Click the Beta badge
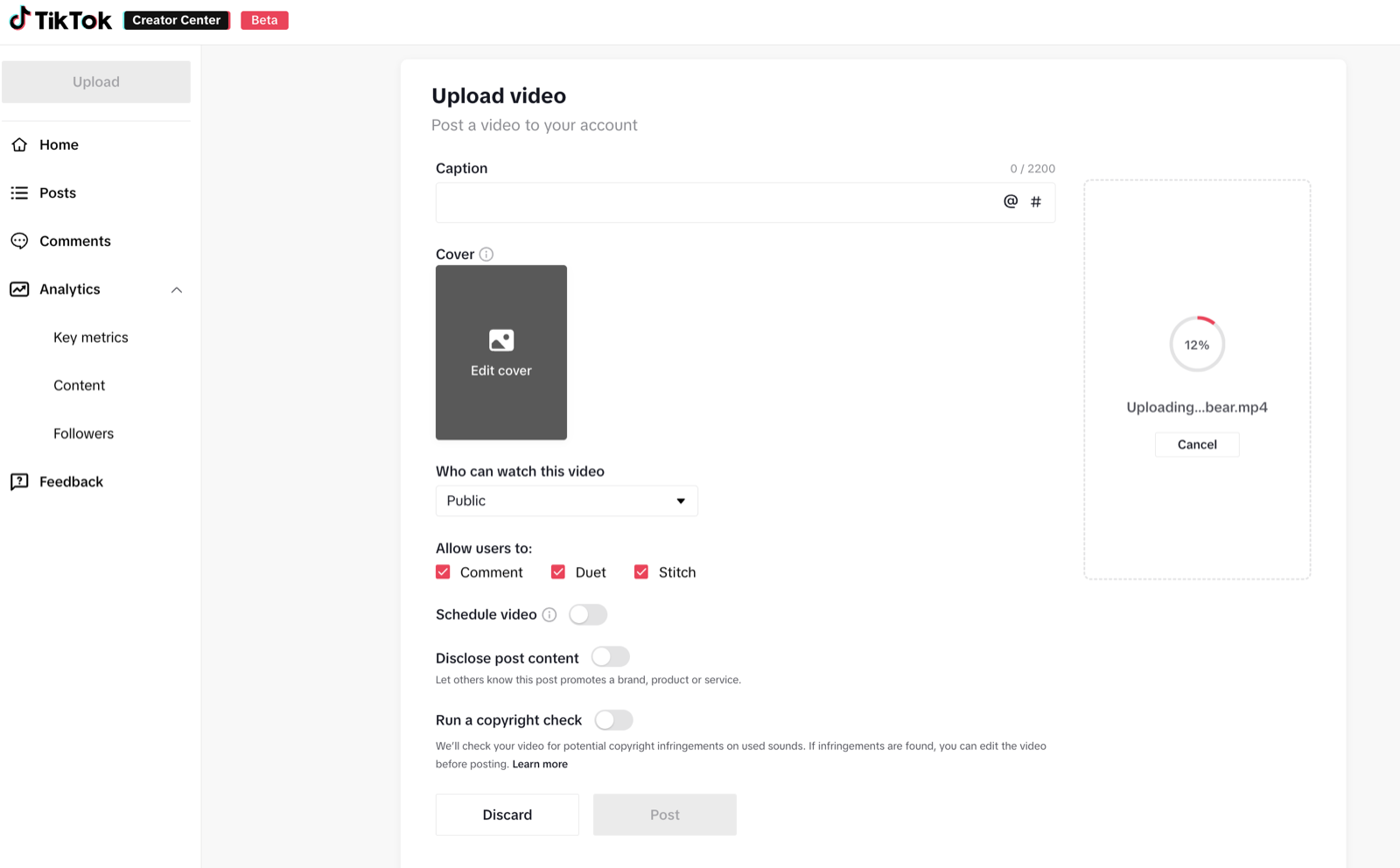 tap(264, 20)
